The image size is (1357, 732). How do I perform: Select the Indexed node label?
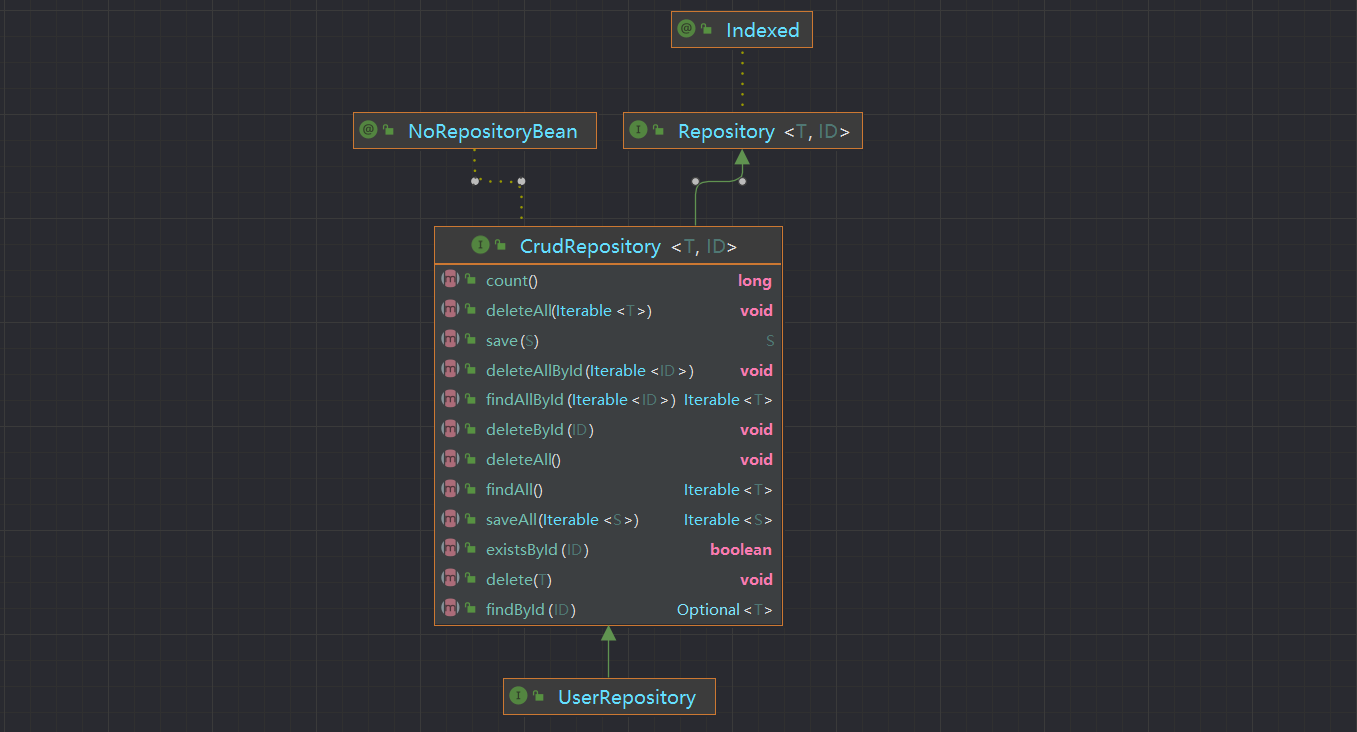click(x=763, y=30)
